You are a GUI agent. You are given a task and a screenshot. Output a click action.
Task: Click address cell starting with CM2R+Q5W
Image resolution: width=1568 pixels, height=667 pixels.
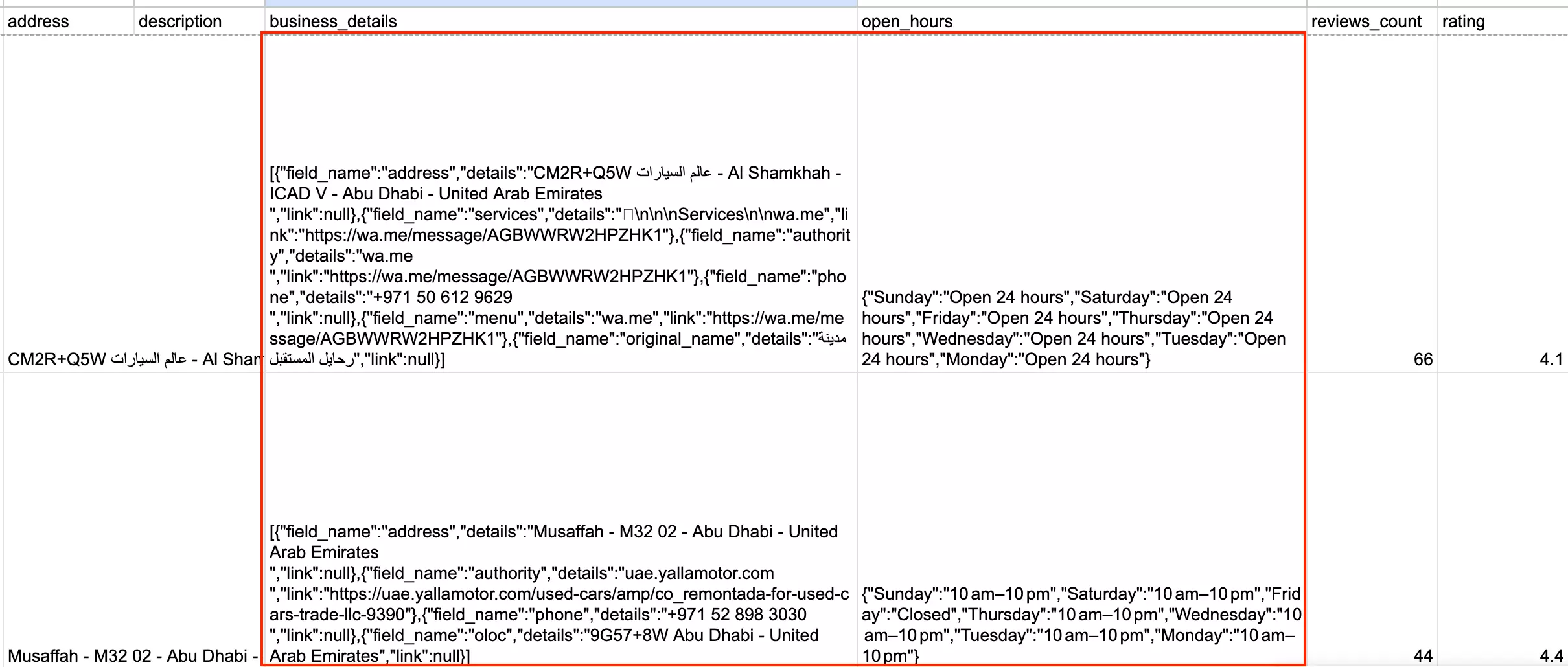pos(68,203)
